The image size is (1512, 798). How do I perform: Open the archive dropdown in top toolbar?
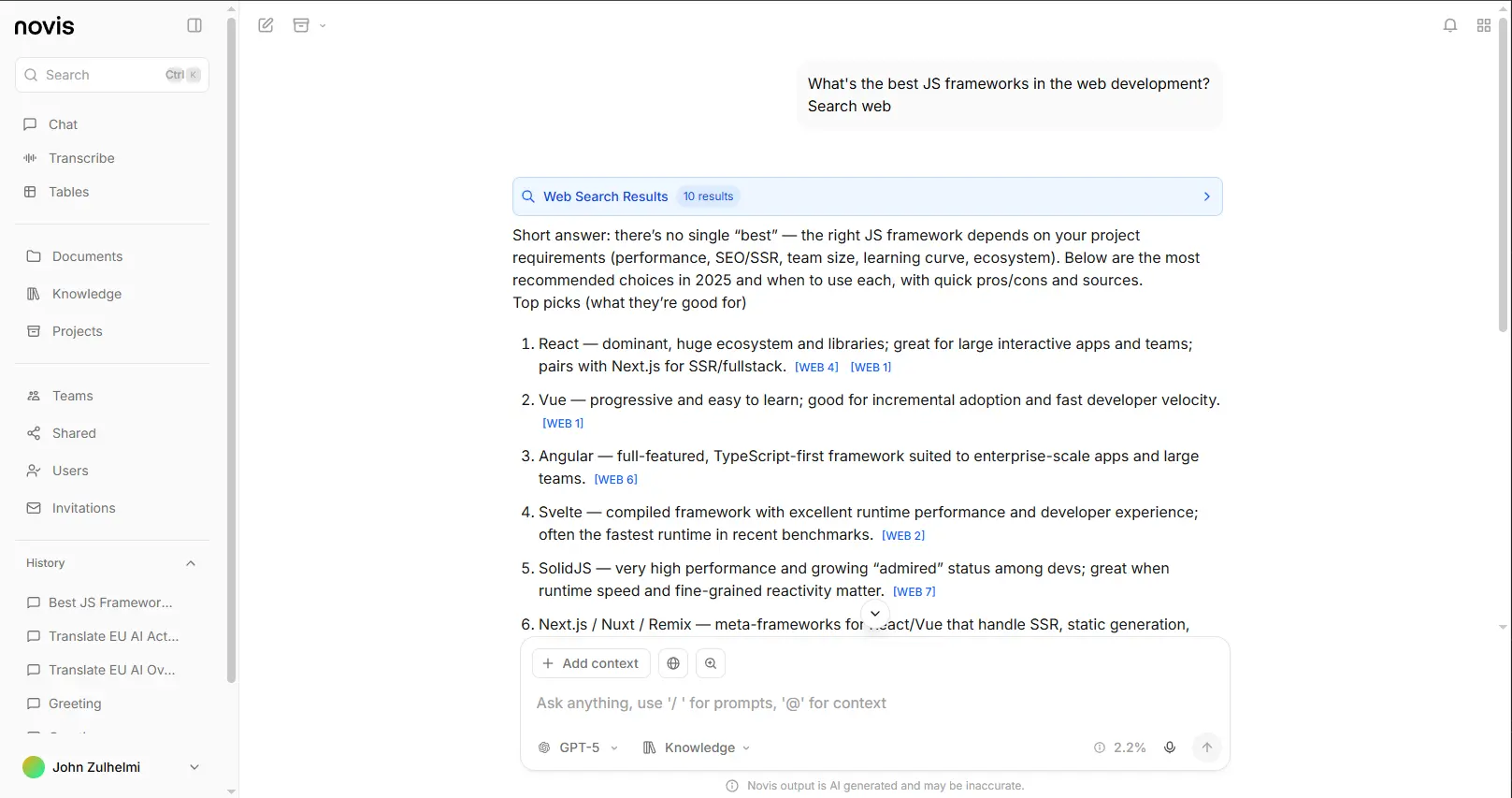pos(310,25)
